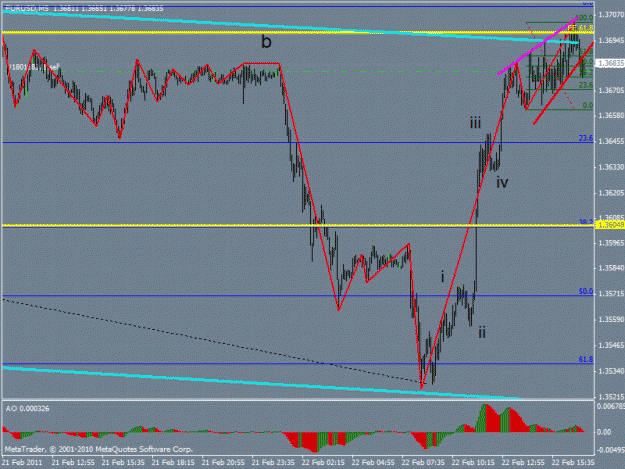The height and width of the screenshot is (469, 625).
Task: Click the "AO 0.000326" indicator label
Action: click(28, 408)
